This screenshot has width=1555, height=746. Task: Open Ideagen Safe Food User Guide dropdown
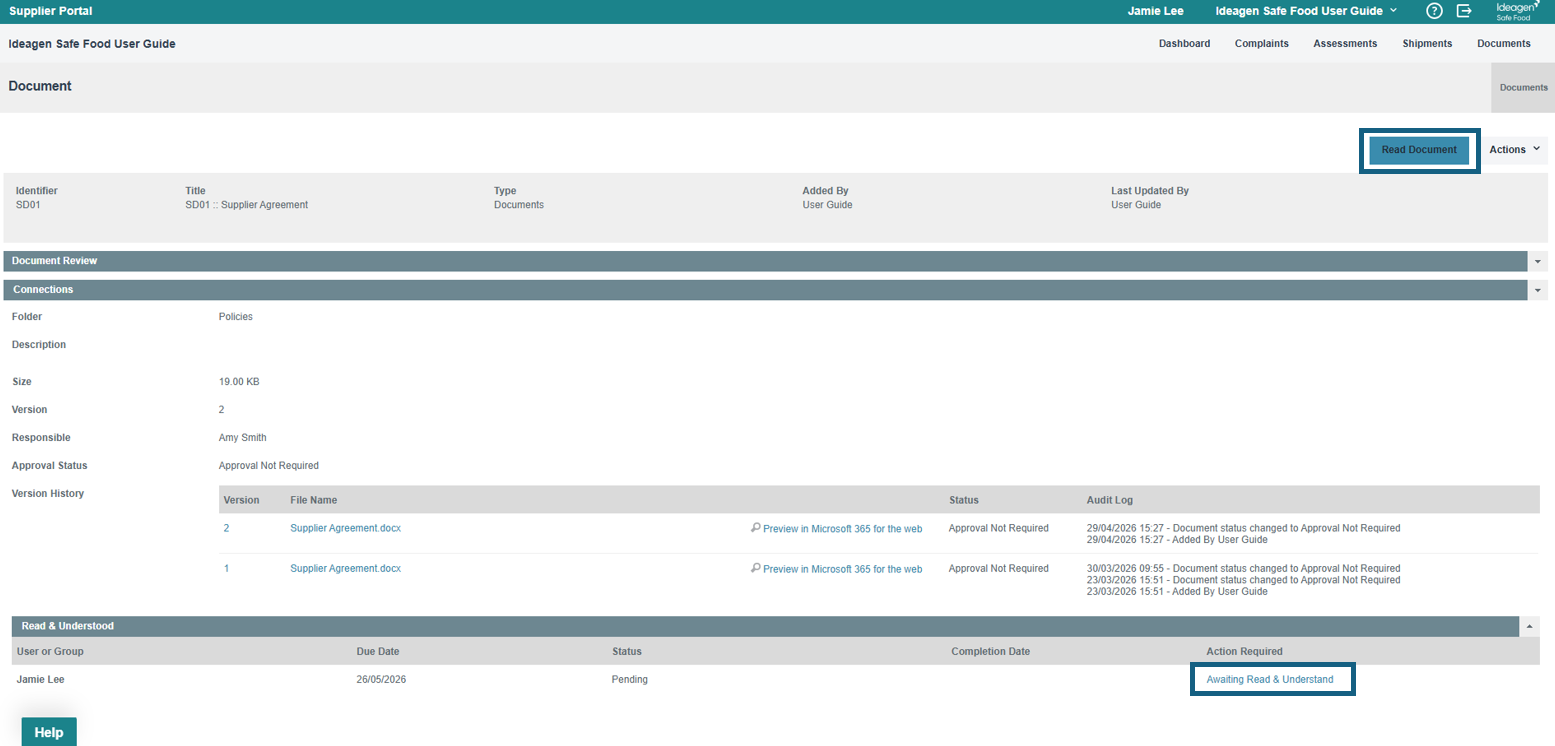(1306, 11)
